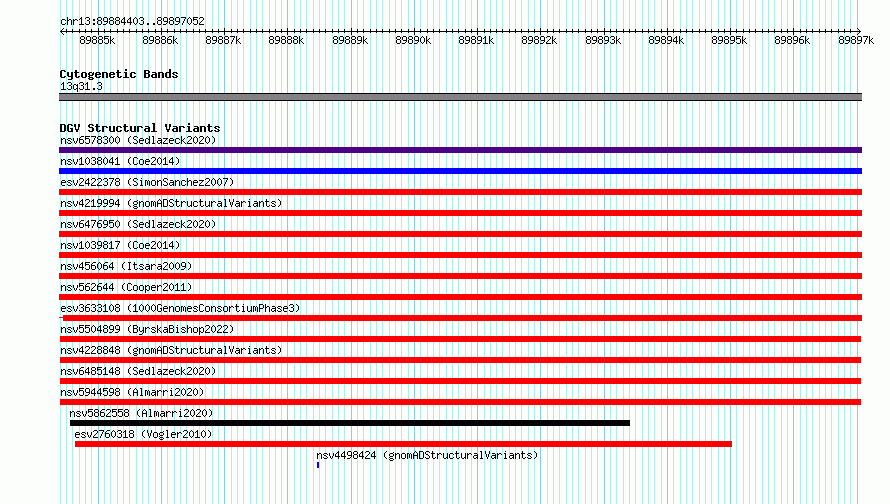
Task: Click the 89893k ruler tick label
Action: 603,40
